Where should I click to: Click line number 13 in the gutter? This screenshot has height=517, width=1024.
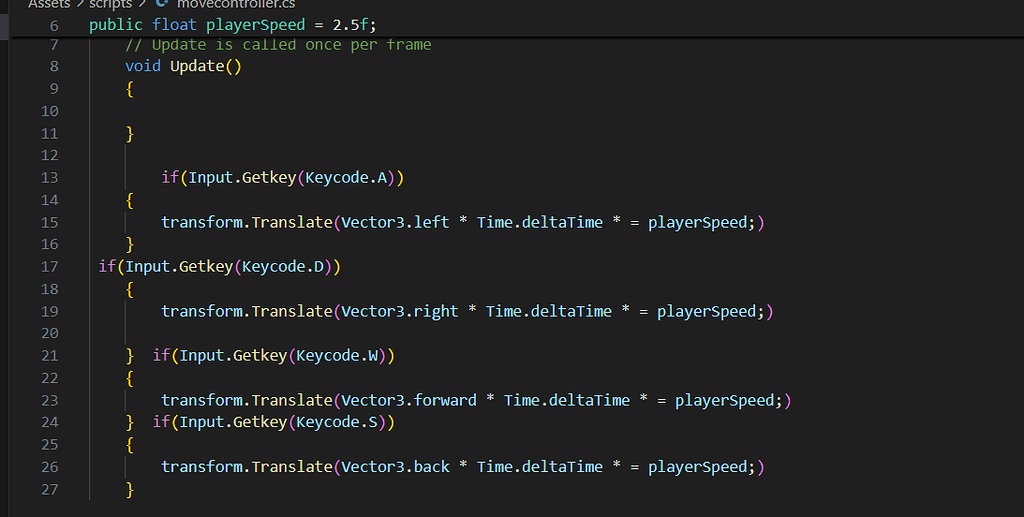pos(50,178)
